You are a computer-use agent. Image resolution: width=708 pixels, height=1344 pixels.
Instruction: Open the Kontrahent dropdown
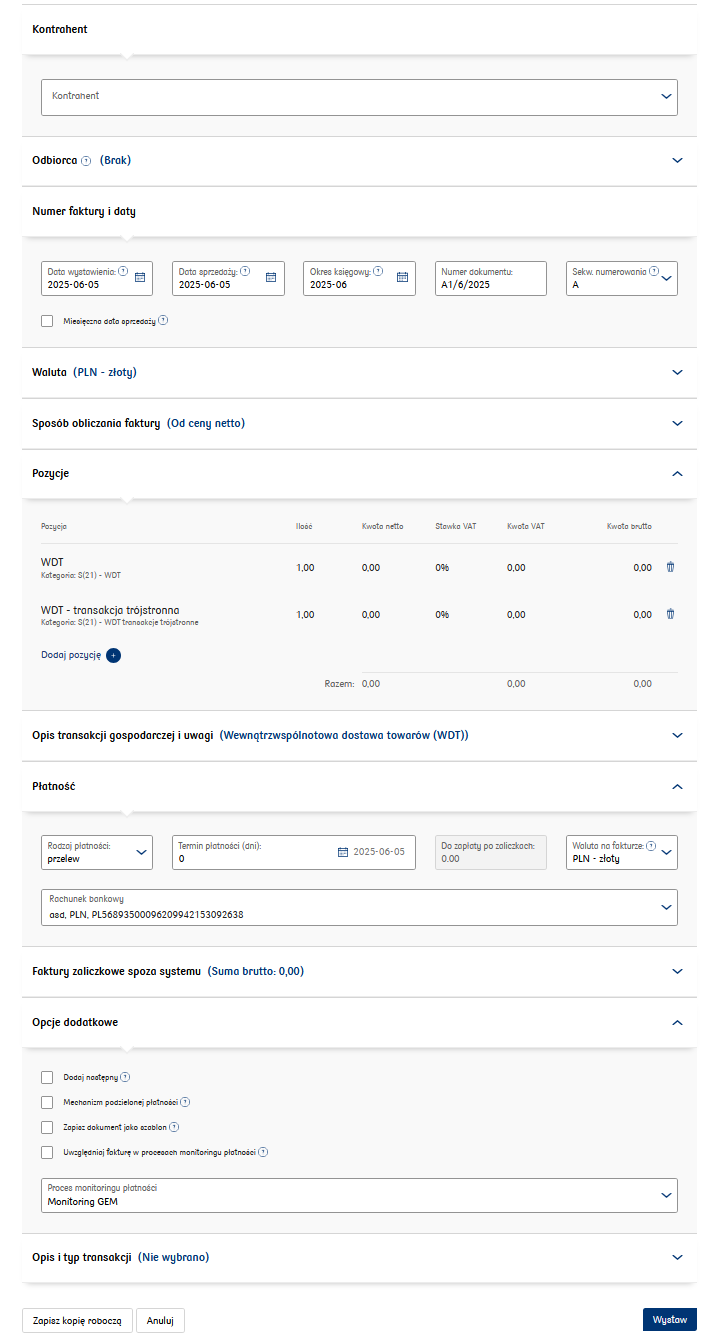click(x=359, y=97)
